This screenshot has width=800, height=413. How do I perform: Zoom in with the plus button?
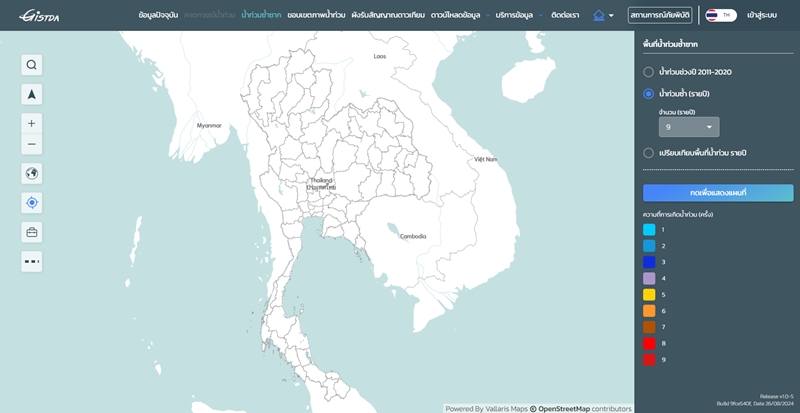[x=32, y=124]
